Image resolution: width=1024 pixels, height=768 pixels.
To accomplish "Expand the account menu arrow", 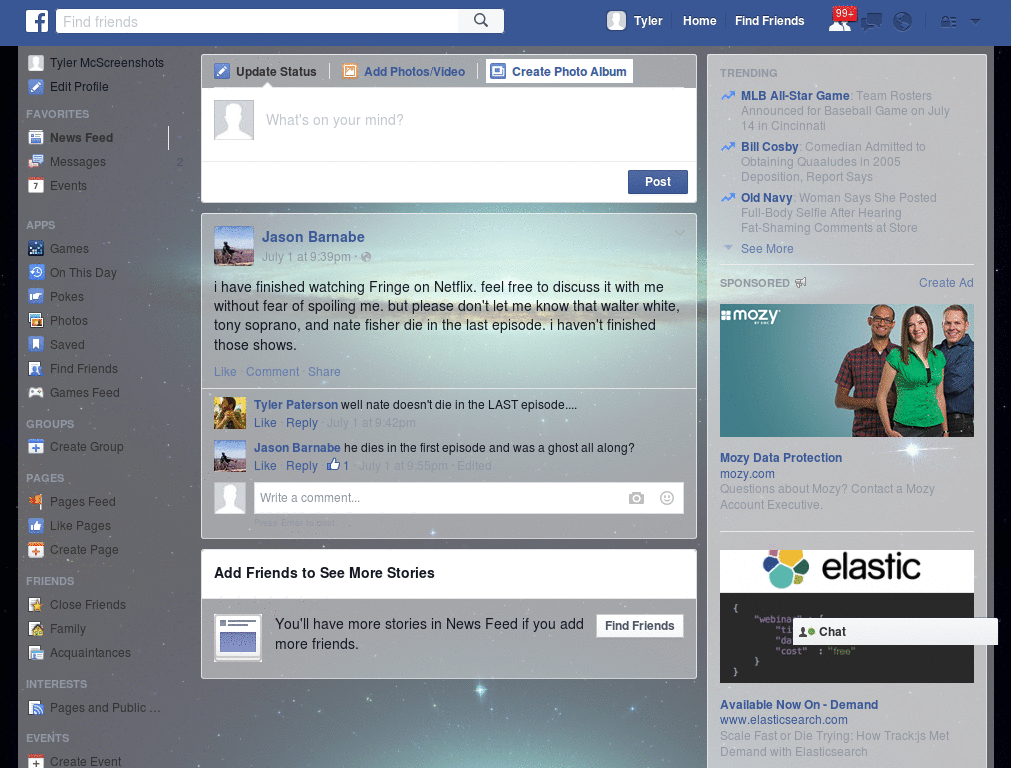I will (975, 22).
